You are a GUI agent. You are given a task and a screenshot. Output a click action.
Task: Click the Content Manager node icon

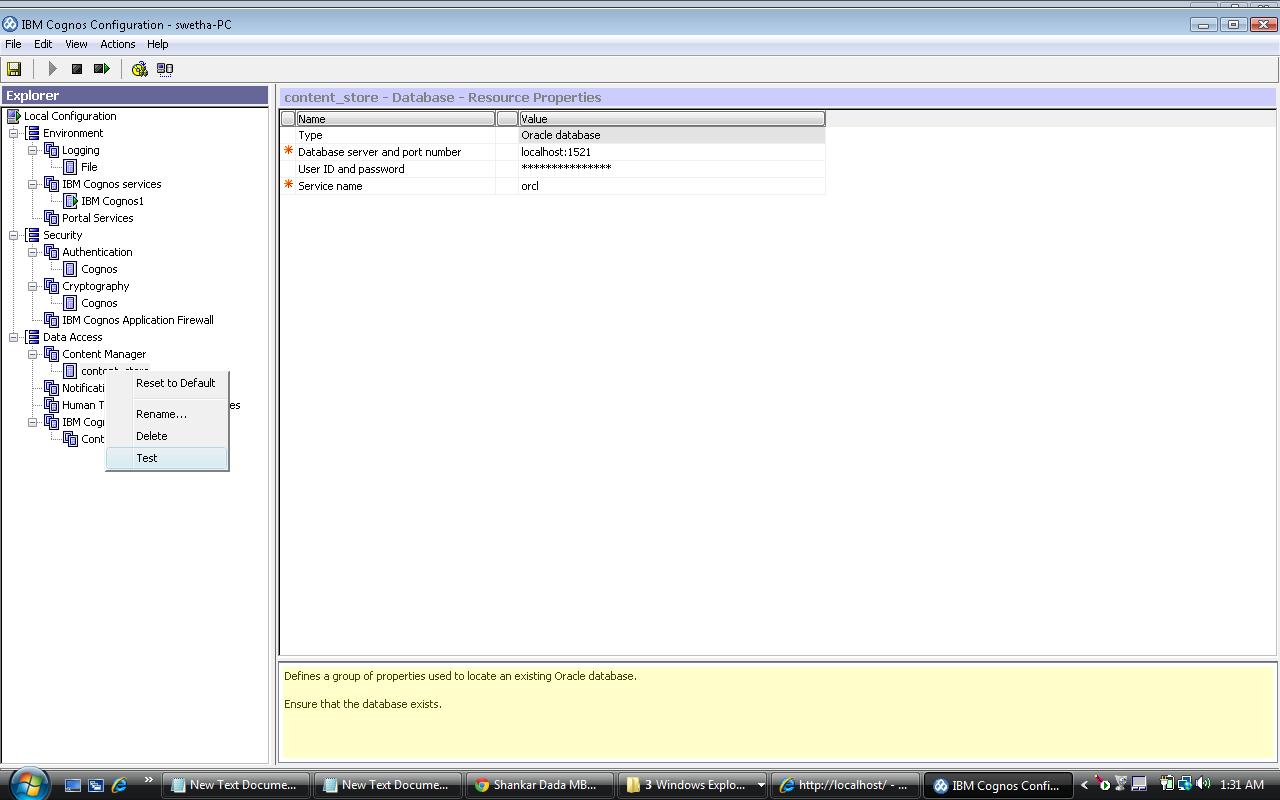(x=51, y=354)
